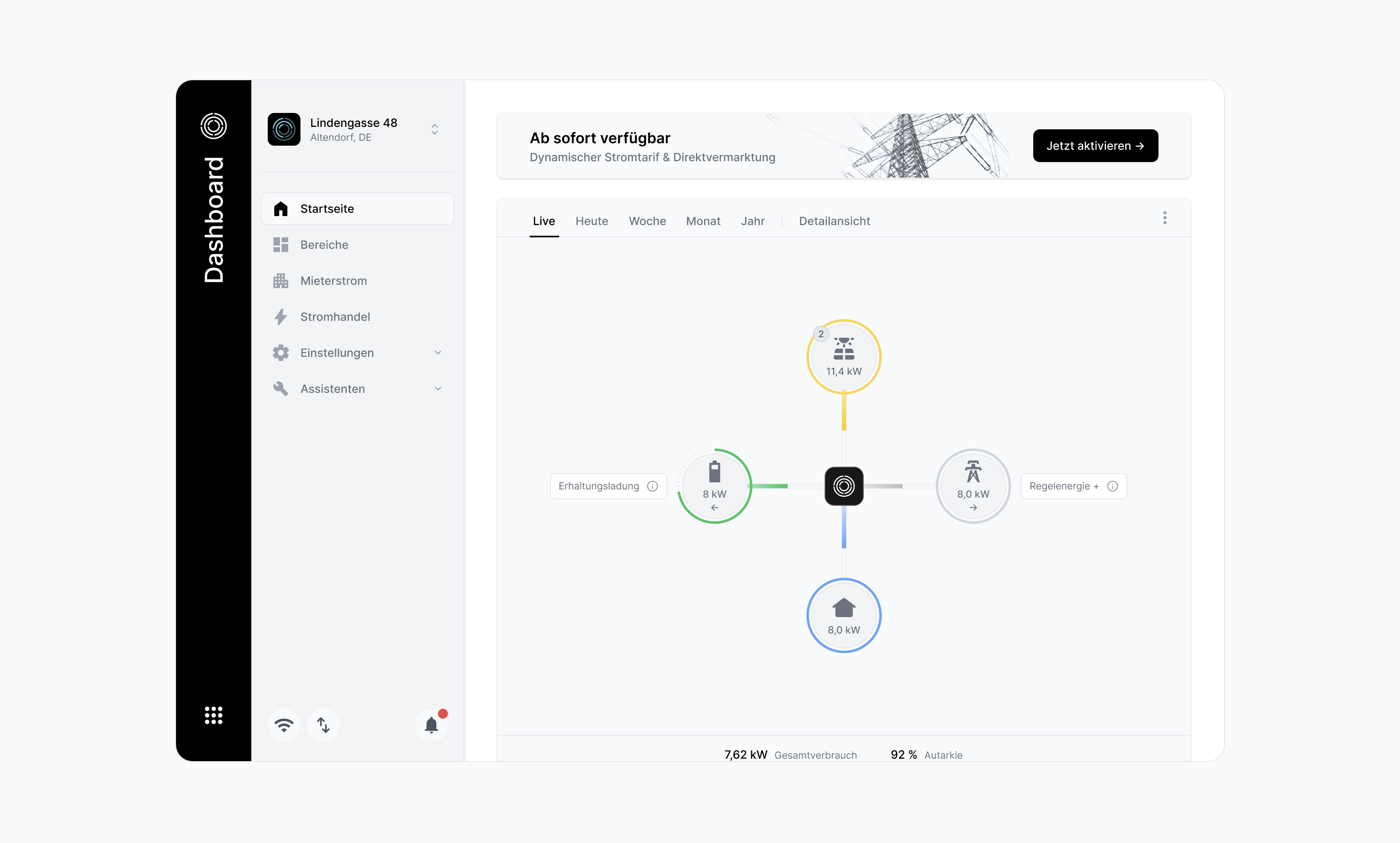The width and height of the screenshot is (1400, 843).
Task: Open the app grid launcher icon
Action: coord(214,715)
